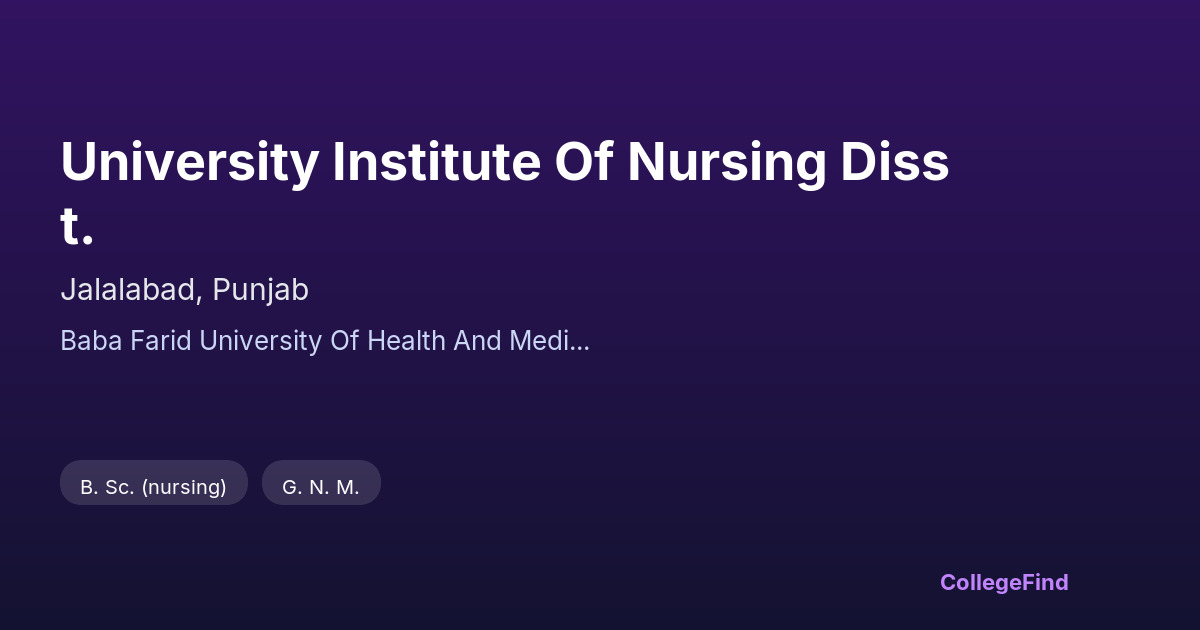
Task: Click the word "Find" in the CollegeFind logo
Action: click(1047, 582)
